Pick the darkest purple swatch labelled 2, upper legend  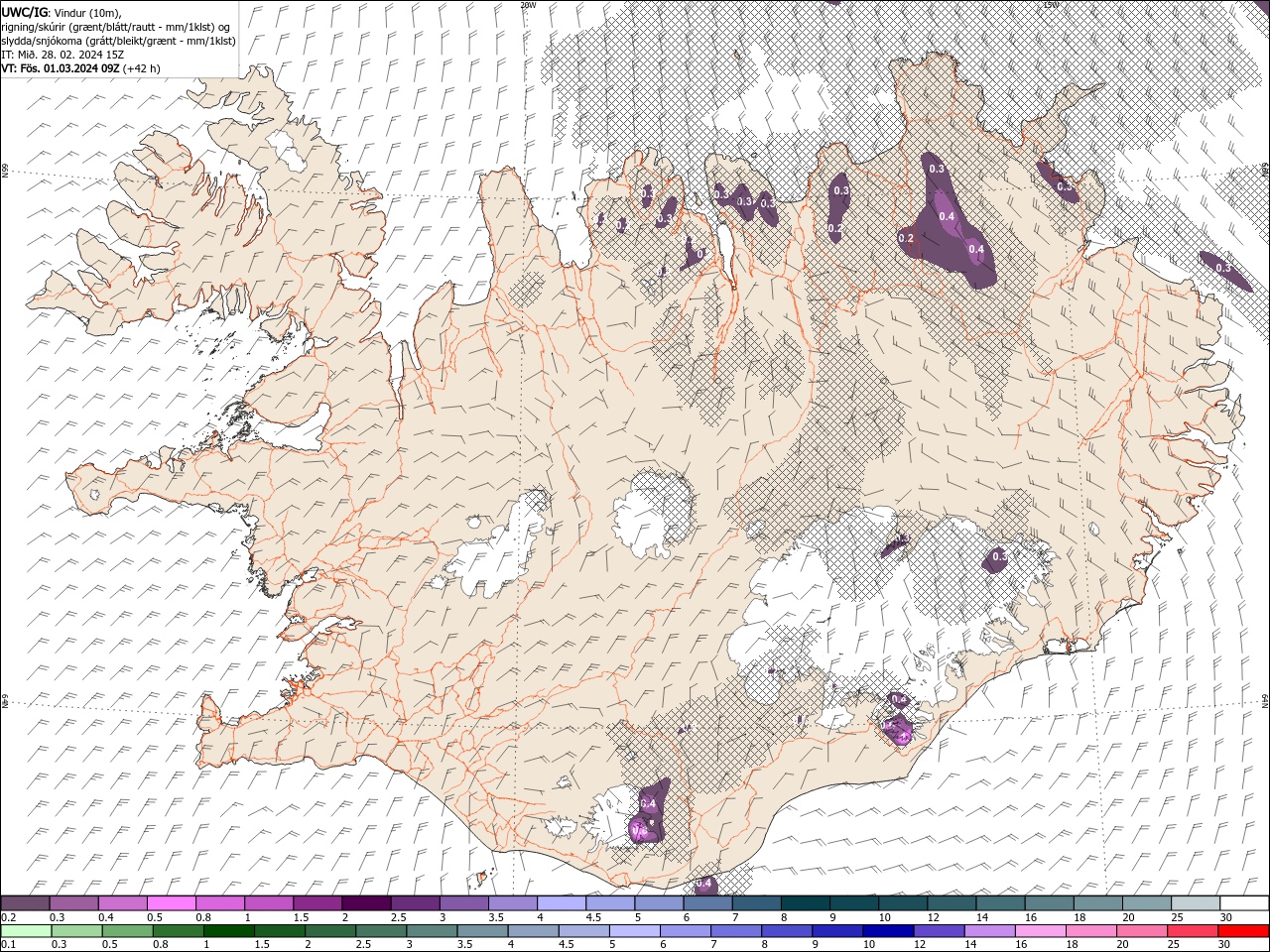(x=366, y=903)
